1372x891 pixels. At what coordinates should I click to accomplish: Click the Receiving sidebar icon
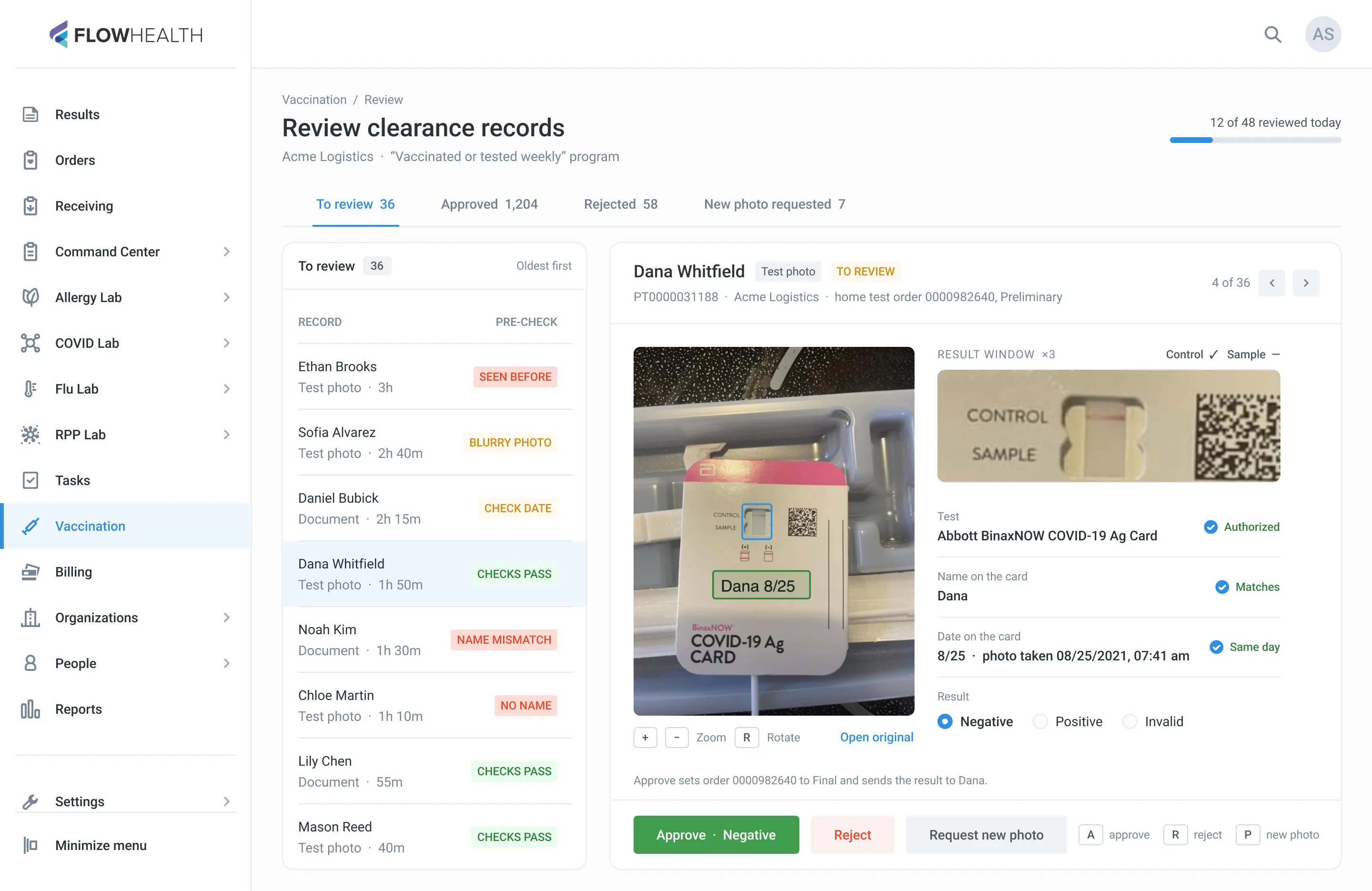30,206
